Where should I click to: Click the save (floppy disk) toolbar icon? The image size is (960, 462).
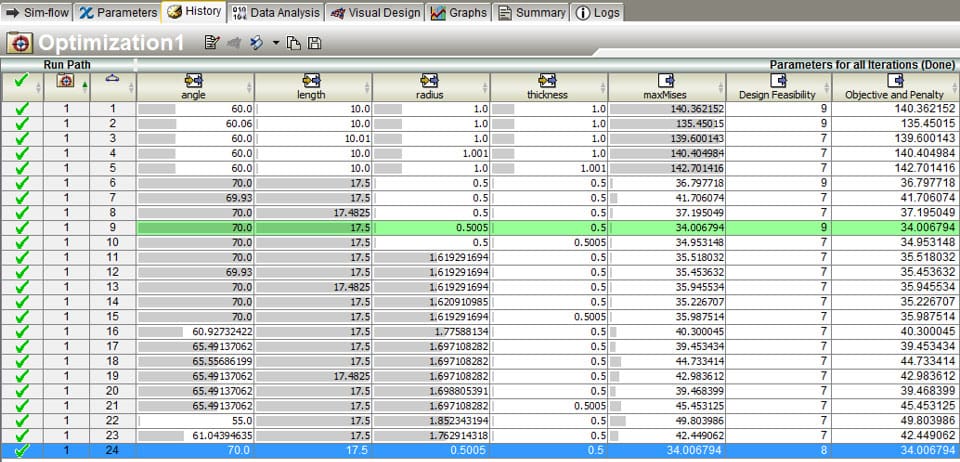[x=314, y=43]
